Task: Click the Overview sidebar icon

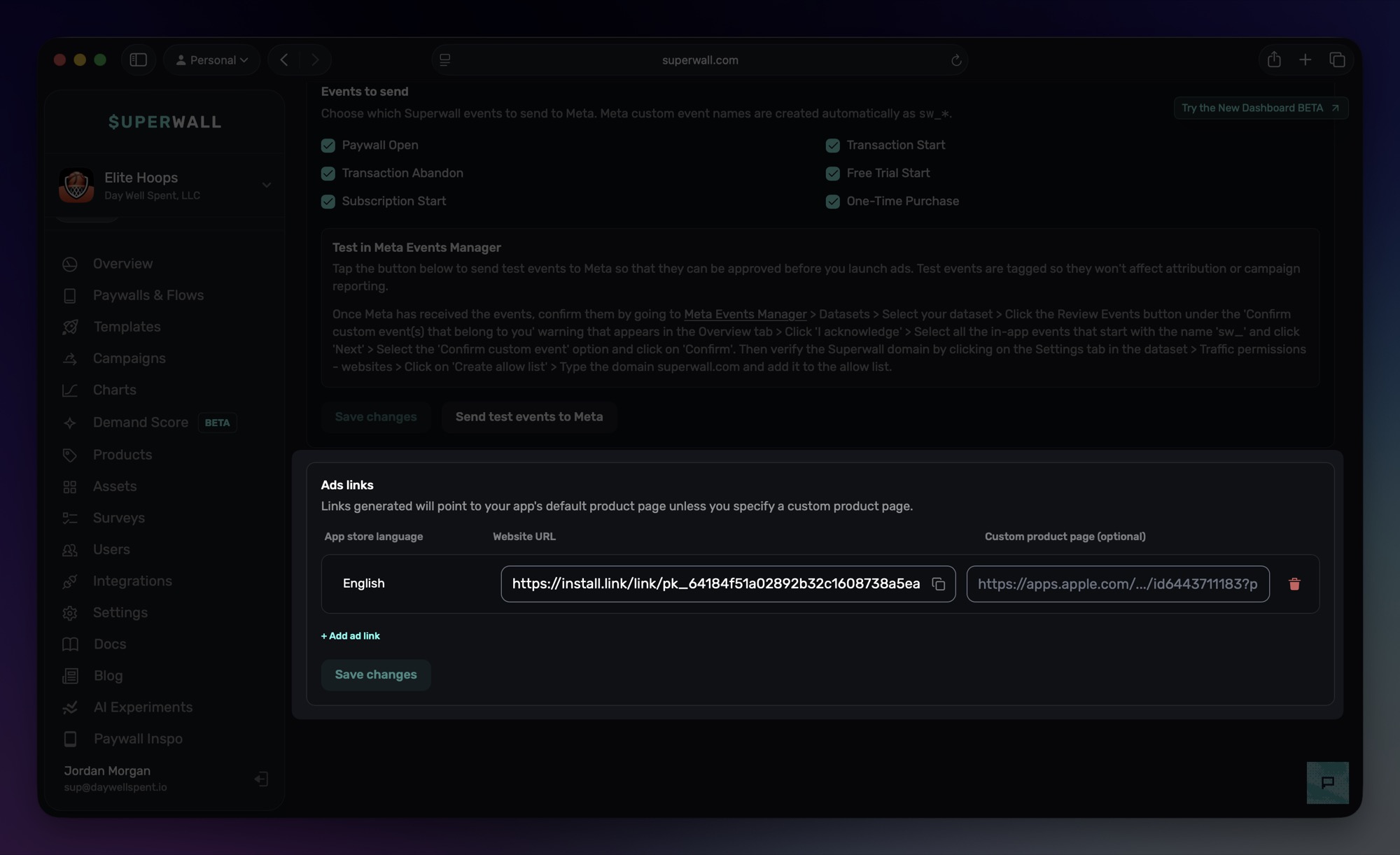Action: pos(70,264)
